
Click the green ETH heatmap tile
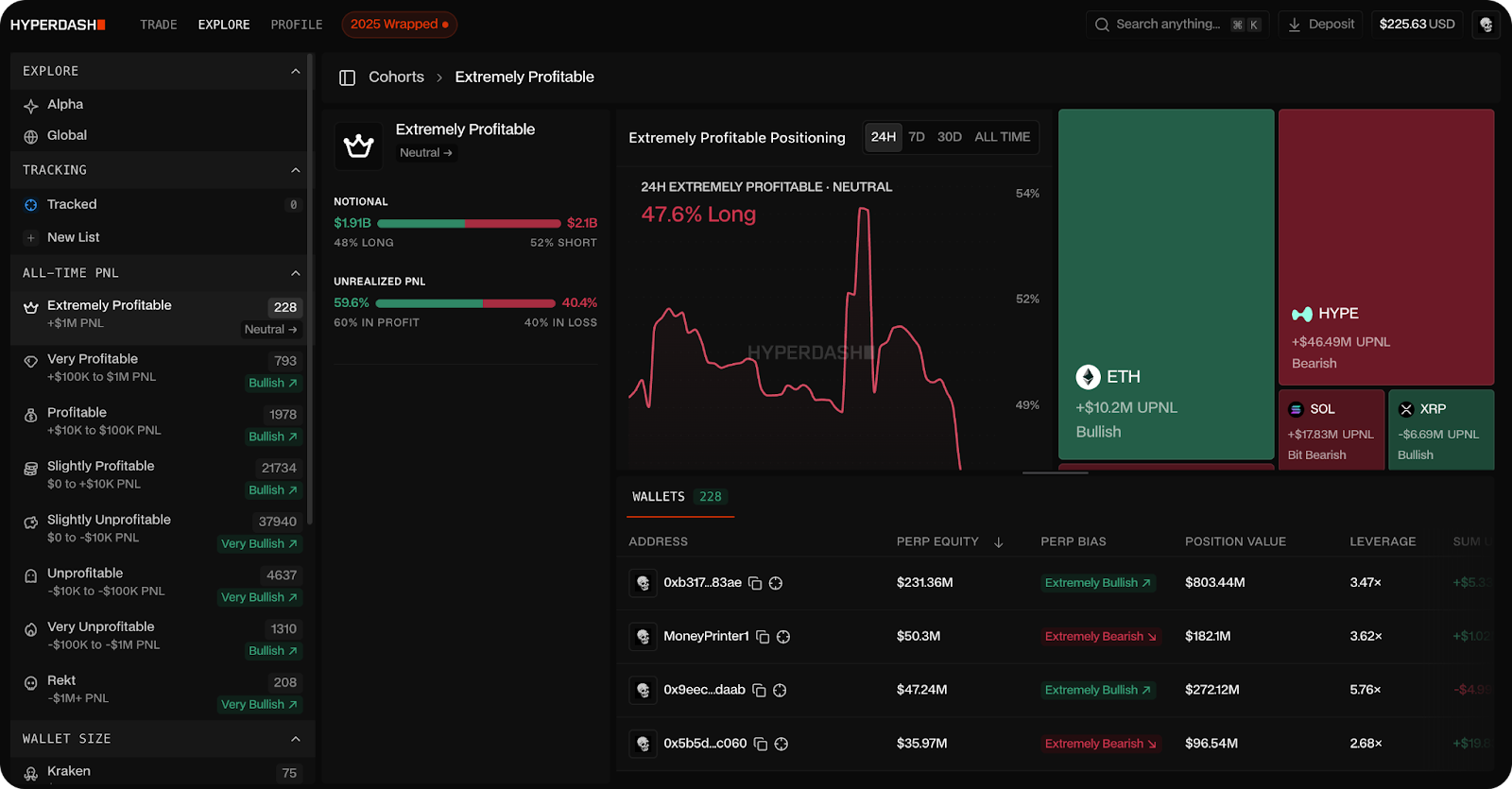[x=1165, y=283]
